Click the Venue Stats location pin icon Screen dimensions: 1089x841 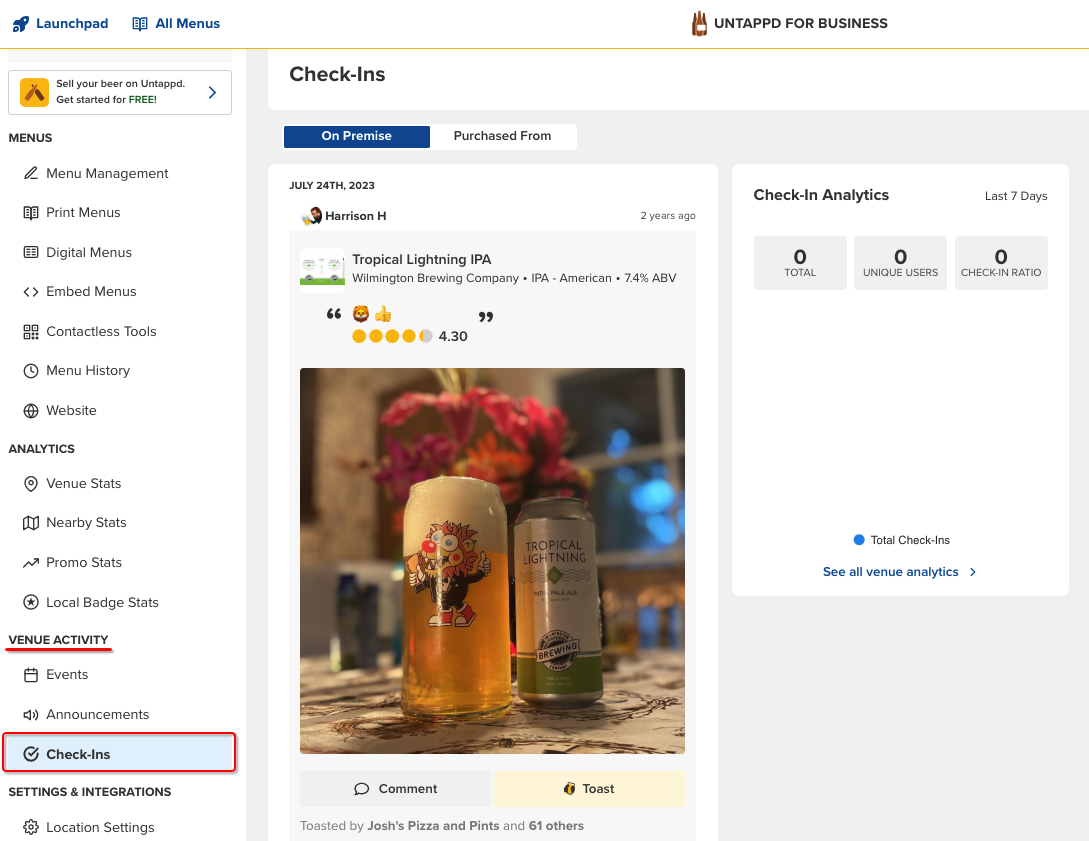[31, 484]
